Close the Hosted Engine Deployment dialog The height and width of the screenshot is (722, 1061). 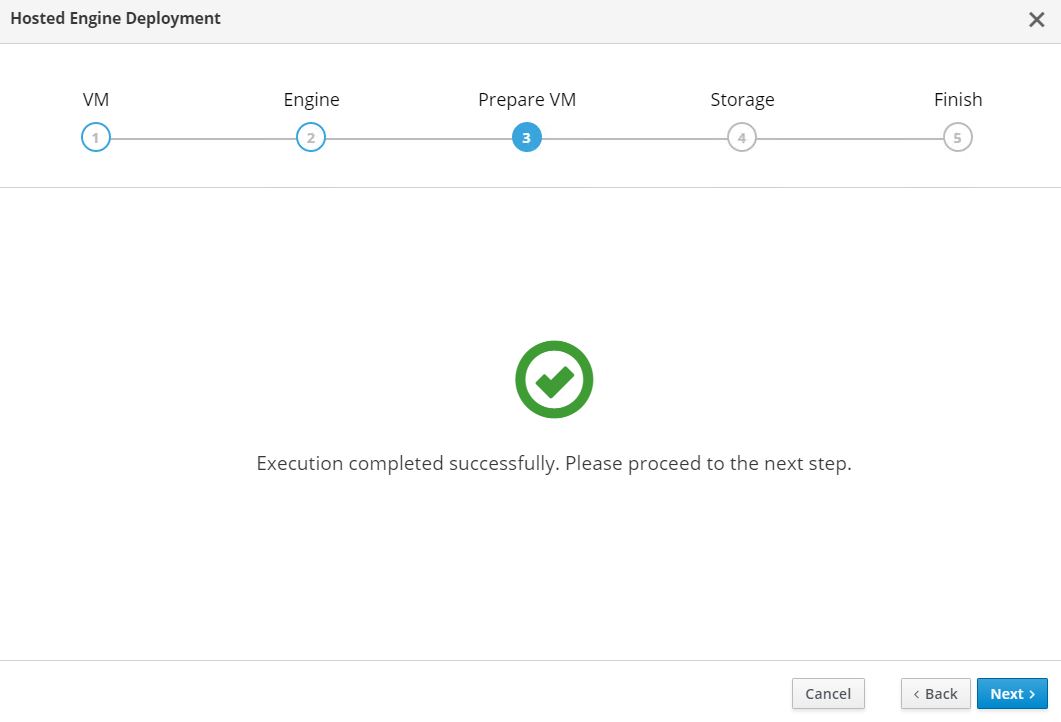(1036, 20)
